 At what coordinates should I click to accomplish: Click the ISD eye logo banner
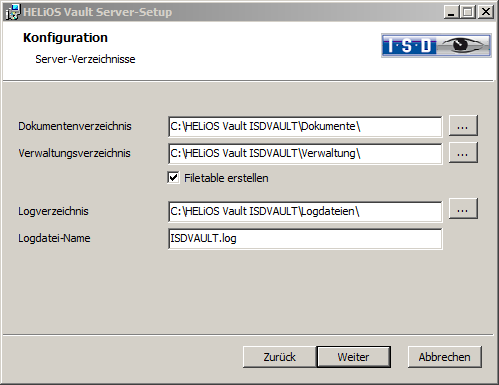(x=436, y=45)
